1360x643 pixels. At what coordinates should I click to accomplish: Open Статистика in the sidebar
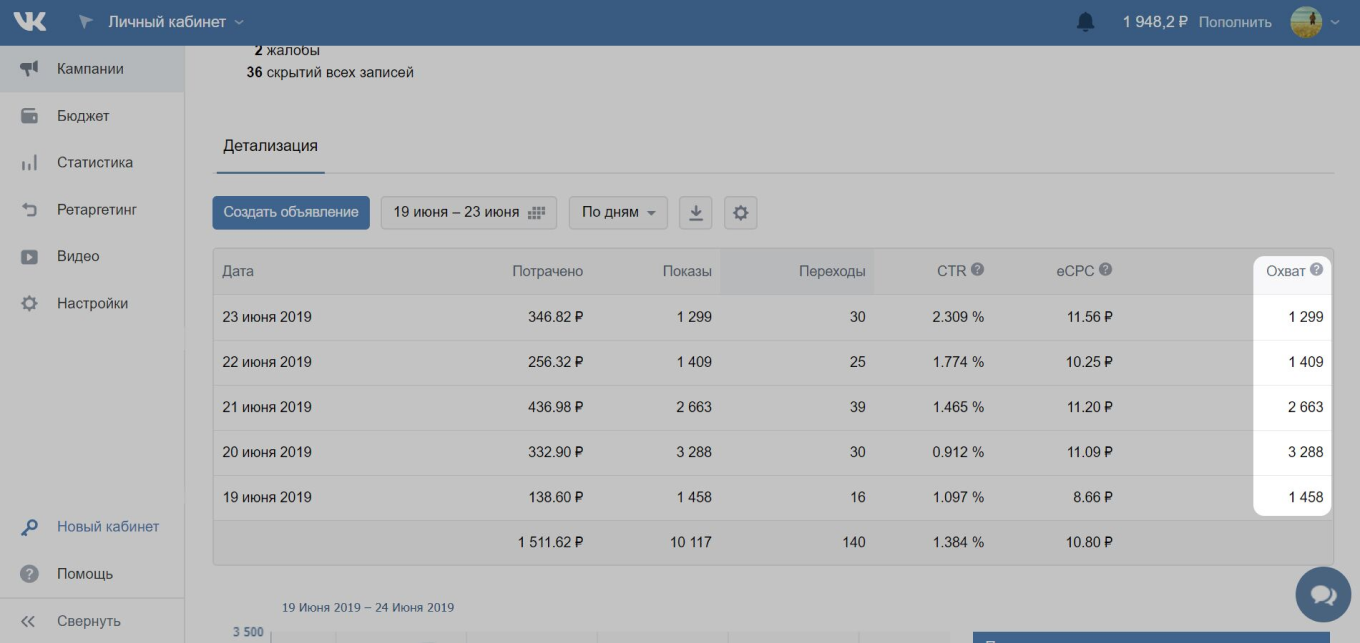click(94, 162)
